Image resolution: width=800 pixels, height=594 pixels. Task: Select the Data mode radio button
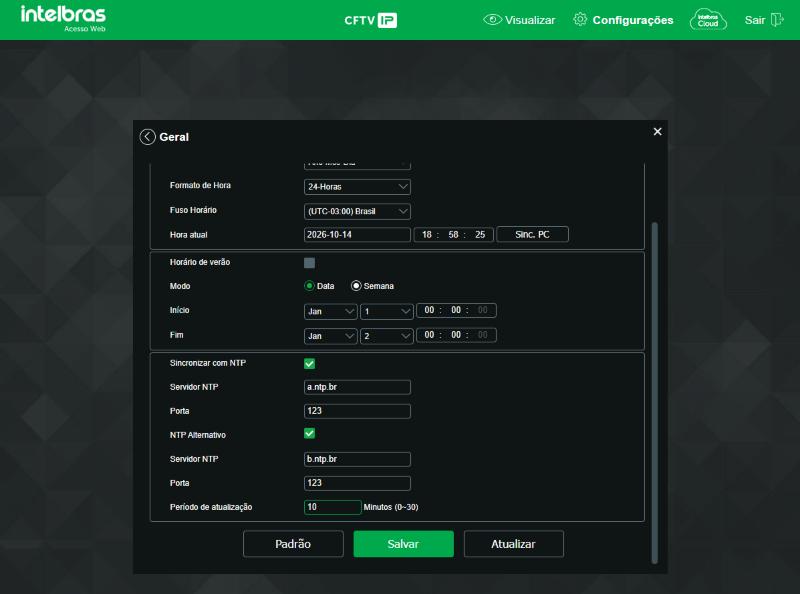click(x=309, y=286)
